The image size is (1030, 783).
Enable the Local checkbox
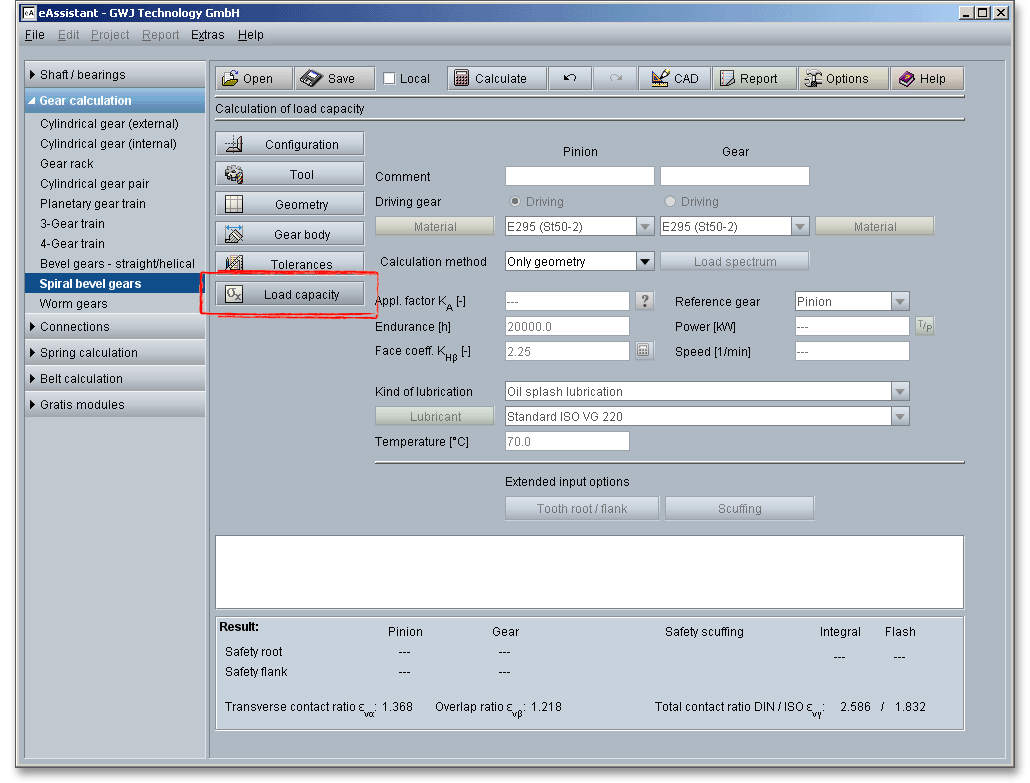click(x=390, y=79)
